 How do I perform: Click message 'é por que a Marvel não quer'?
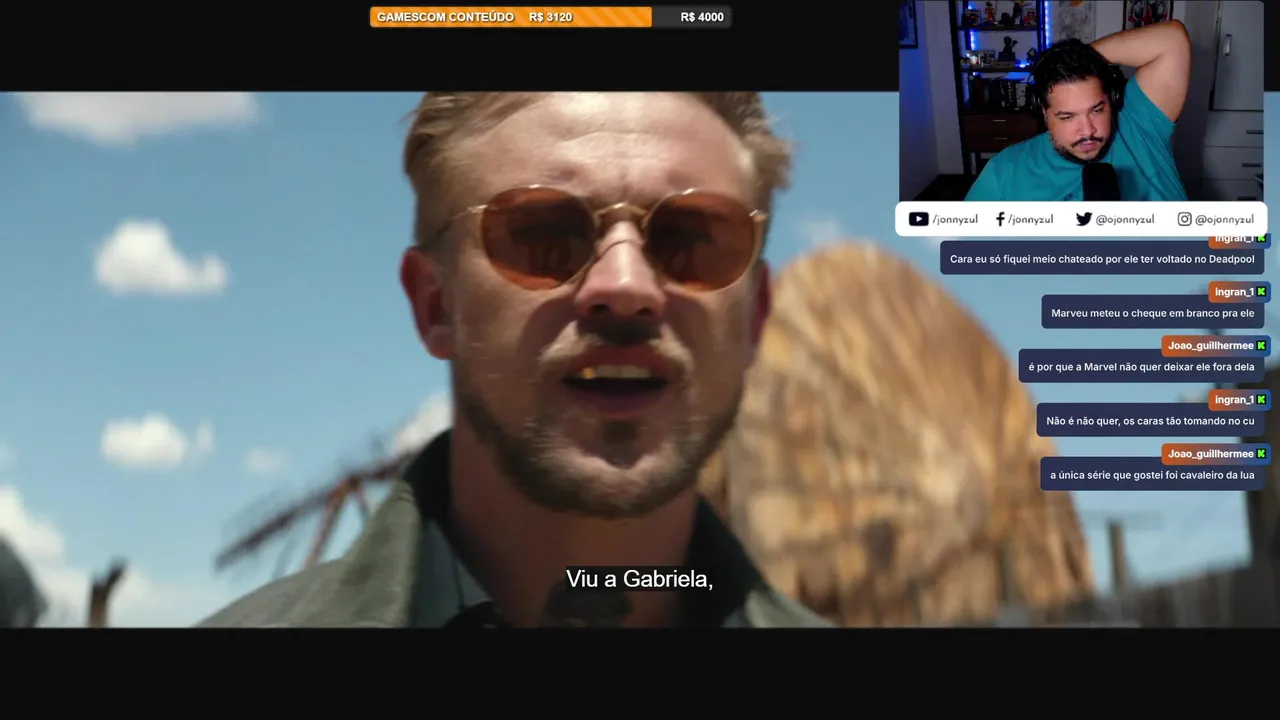(x=1141, y=367)
